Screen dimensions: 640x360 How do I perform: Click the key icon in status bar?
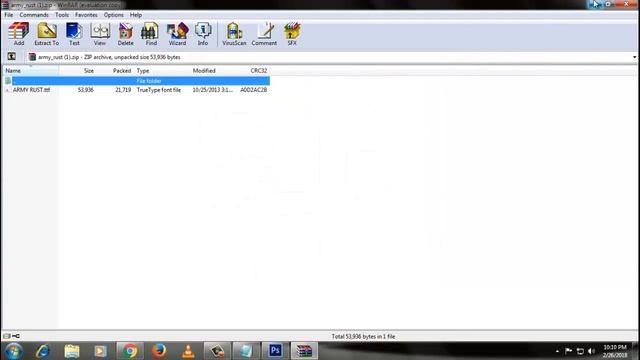[16, 336]
